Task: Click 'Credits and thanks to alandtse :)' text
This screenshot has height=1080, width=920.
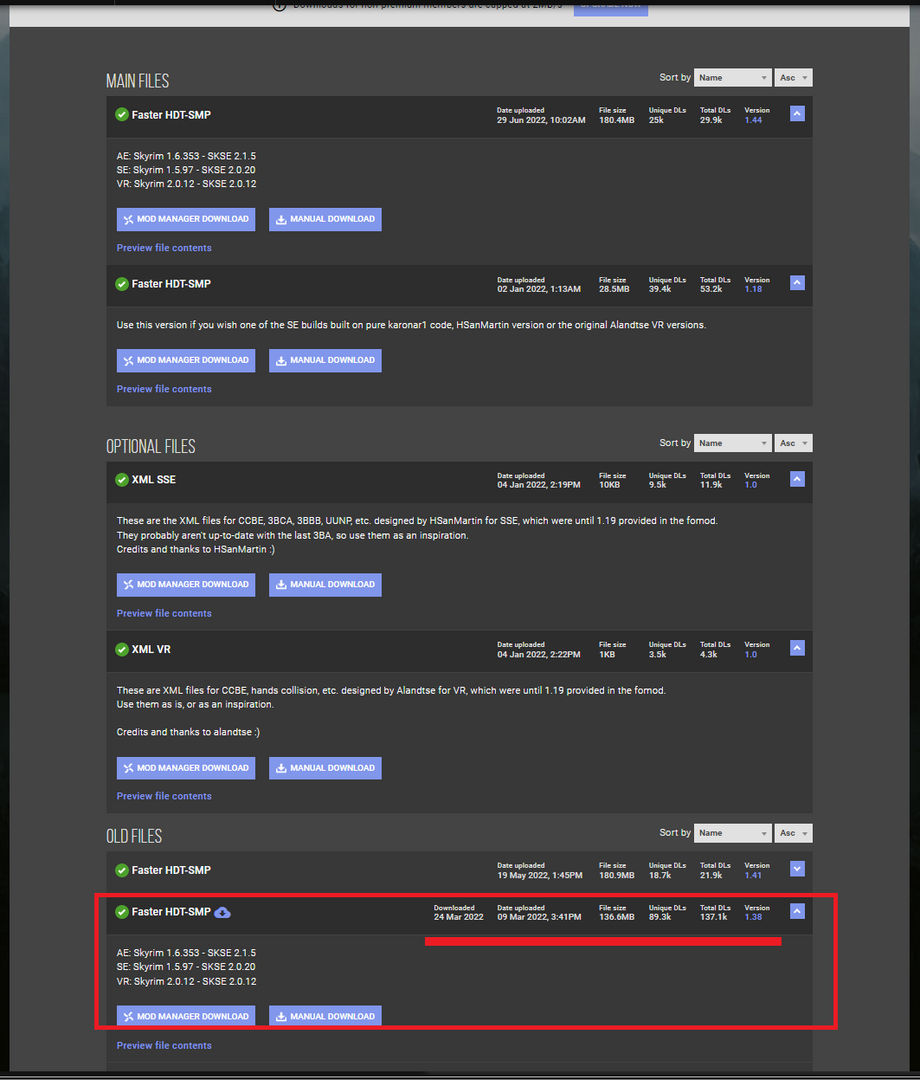Action: click(188, 732)
